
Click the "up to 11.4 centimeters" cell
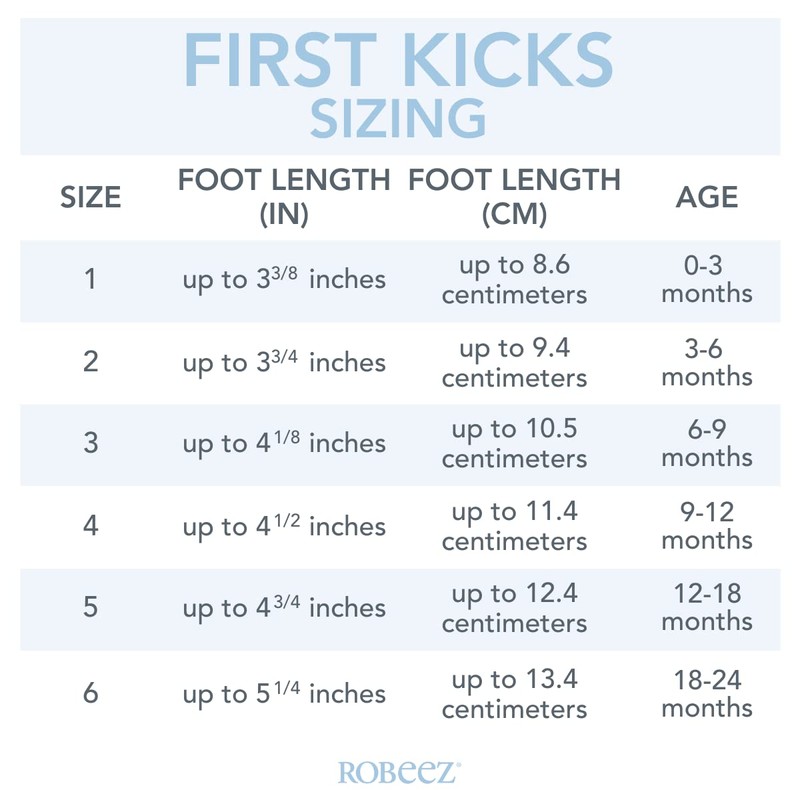click(x=514, y=526)
